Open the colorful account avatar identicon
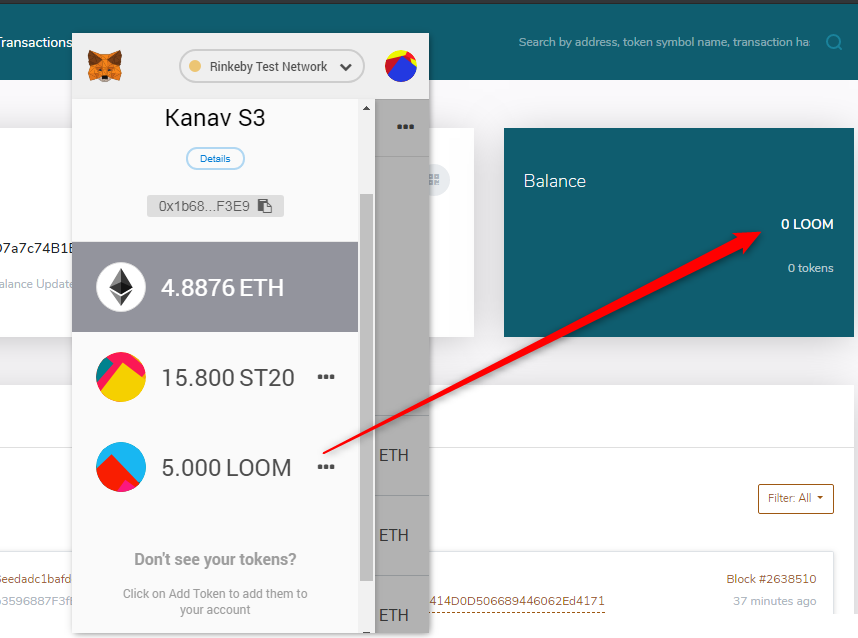The height and width of the screenshot is (638, 858). (x=400, y=66)
